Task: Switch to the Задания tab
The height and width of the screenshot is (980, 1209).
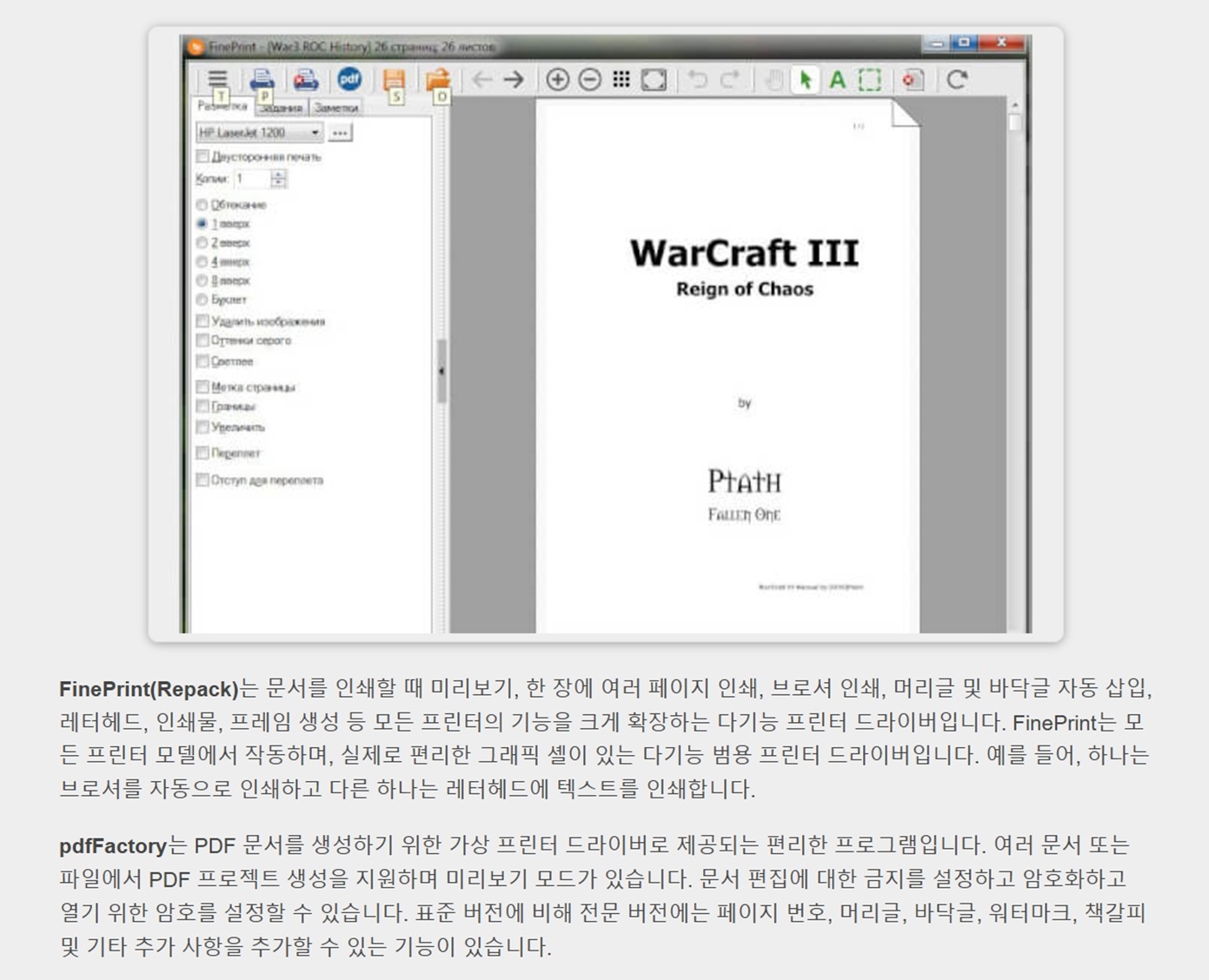Action: pyautogui.click(x=282, y=108)
